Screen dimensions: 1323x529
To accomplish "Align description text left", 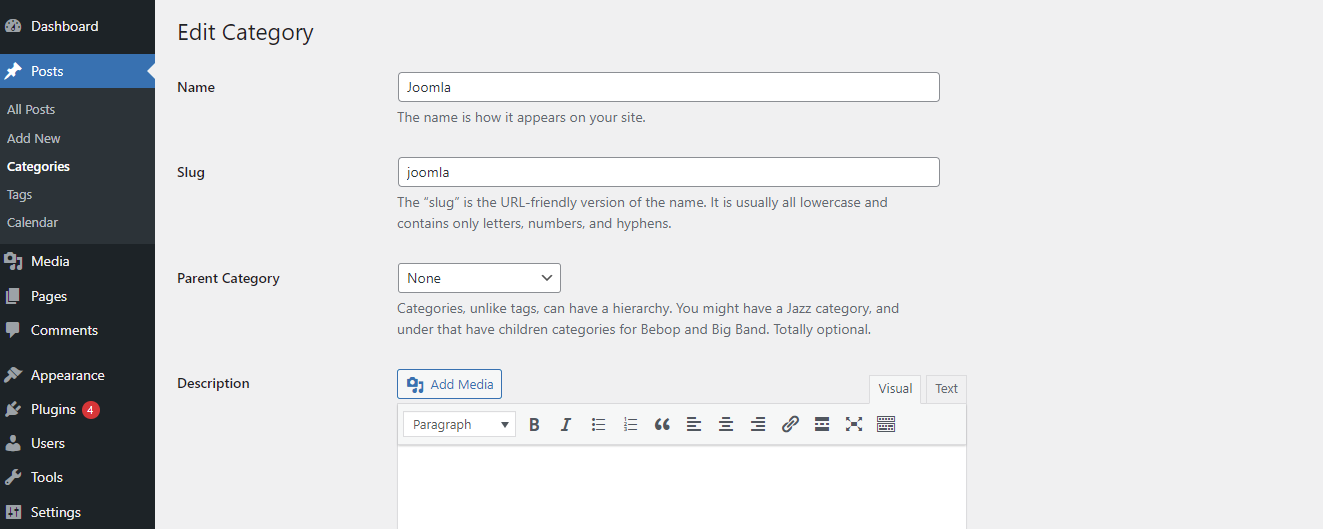I will (694, 424).
